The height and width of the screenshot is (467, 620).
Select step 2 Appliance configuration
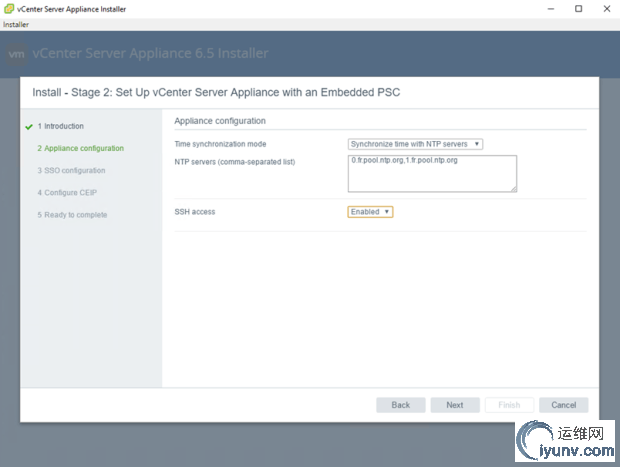pos(81,148)
